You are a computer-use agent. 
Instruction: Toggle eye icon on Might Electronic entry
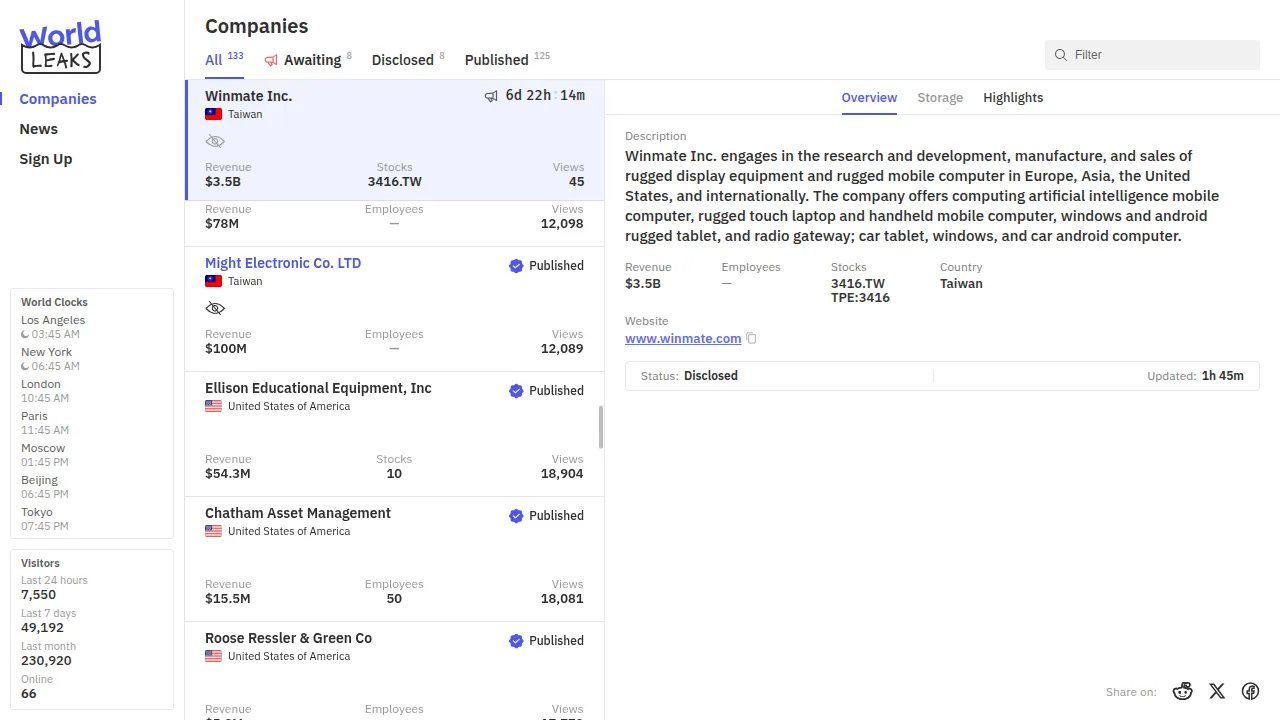pyautogui.click(x=215, y=308)
